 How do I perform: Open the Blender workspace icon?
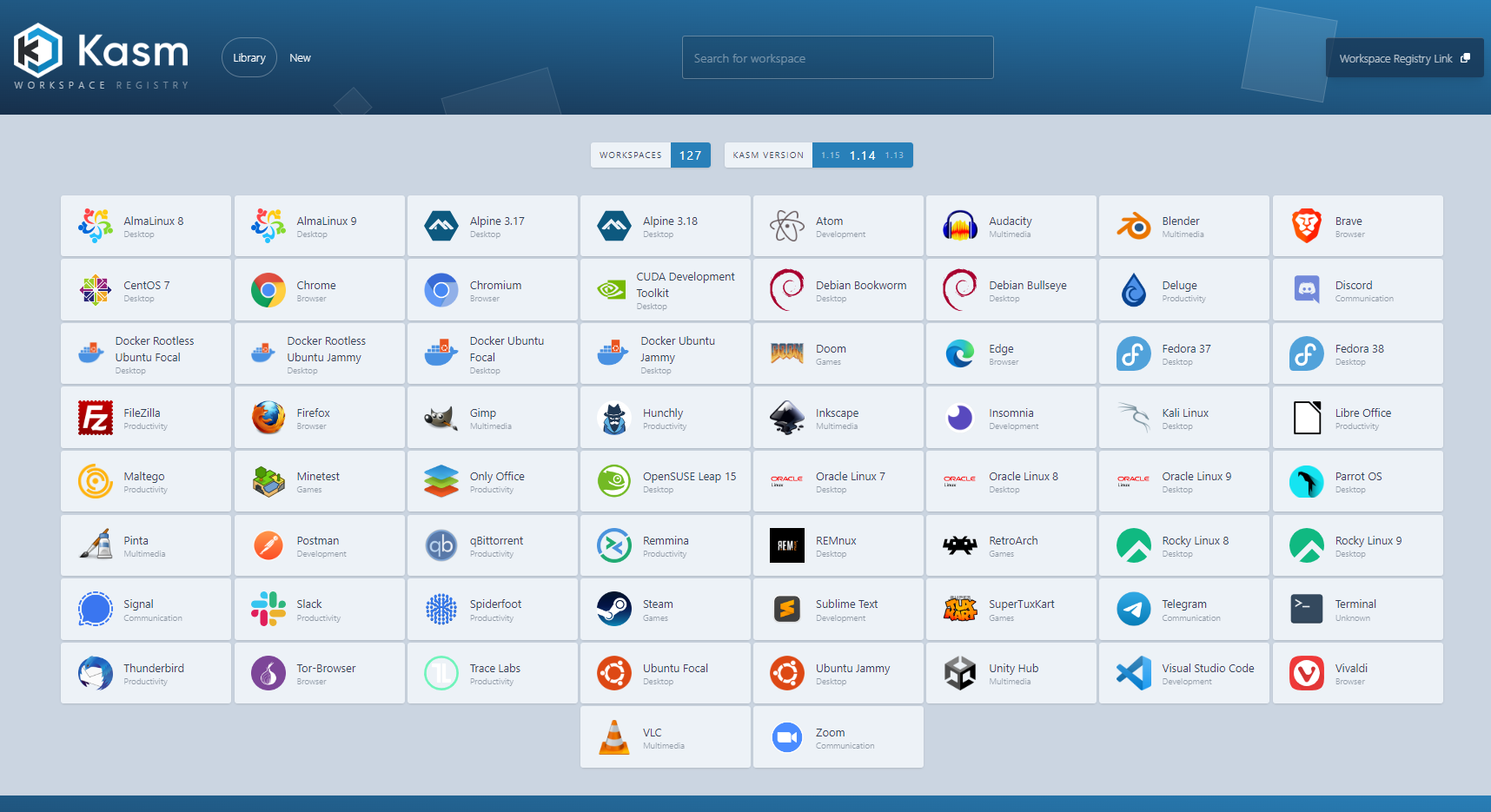pyautogui.click(x=1134, y=226)
